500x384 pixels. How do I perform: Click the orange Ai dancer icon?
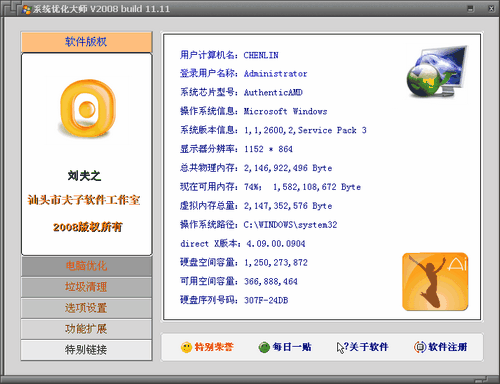[x=435, y=282]
